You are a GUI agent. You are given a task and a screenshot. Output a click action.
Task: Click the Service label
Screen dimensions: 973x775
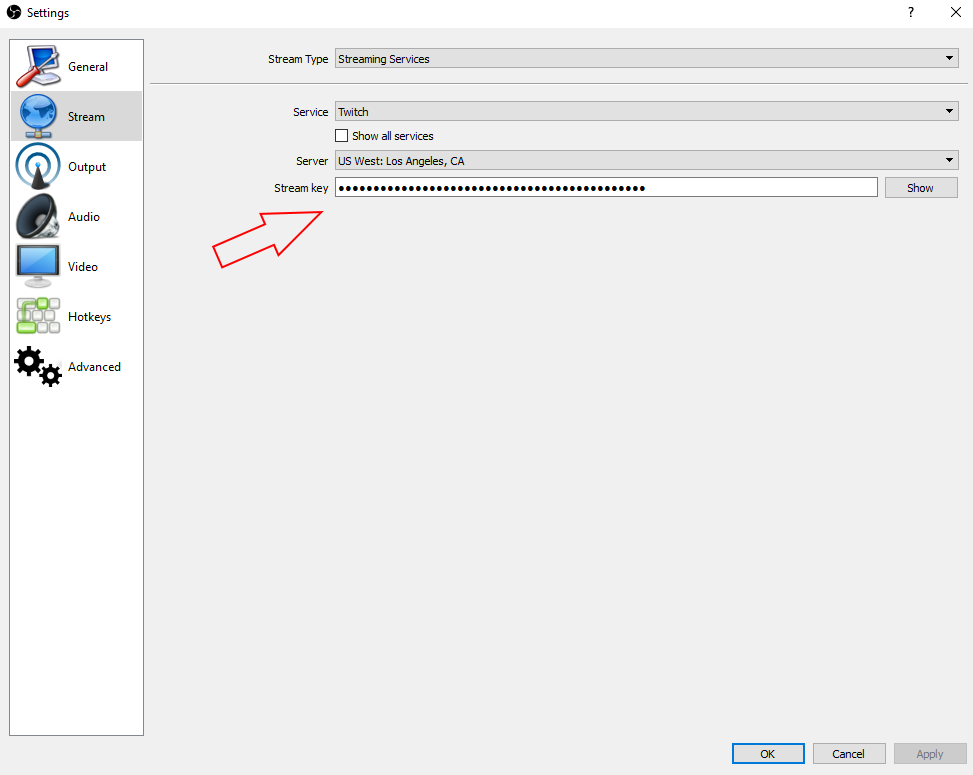[310, 112]
